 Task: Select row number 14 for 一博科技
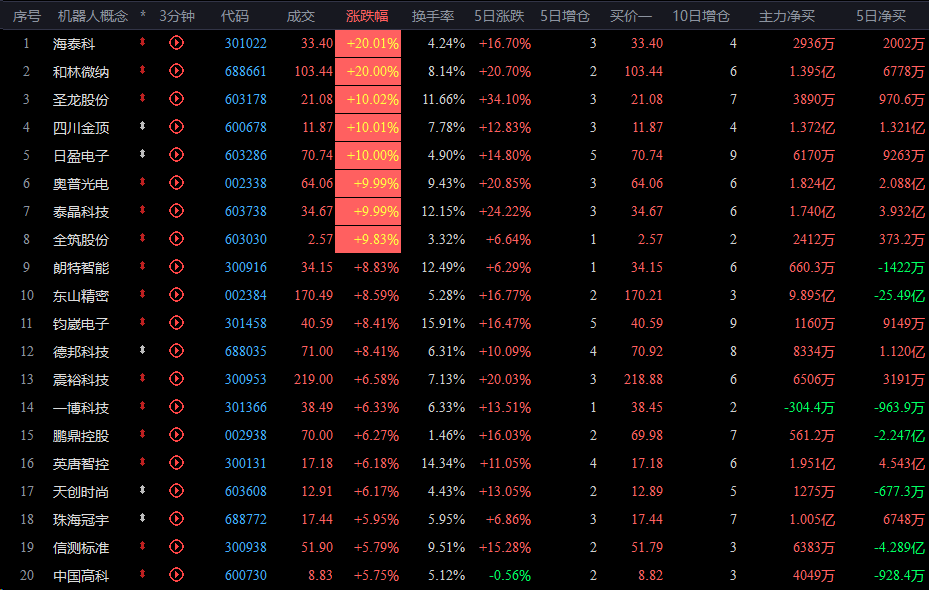click(27, 407)
